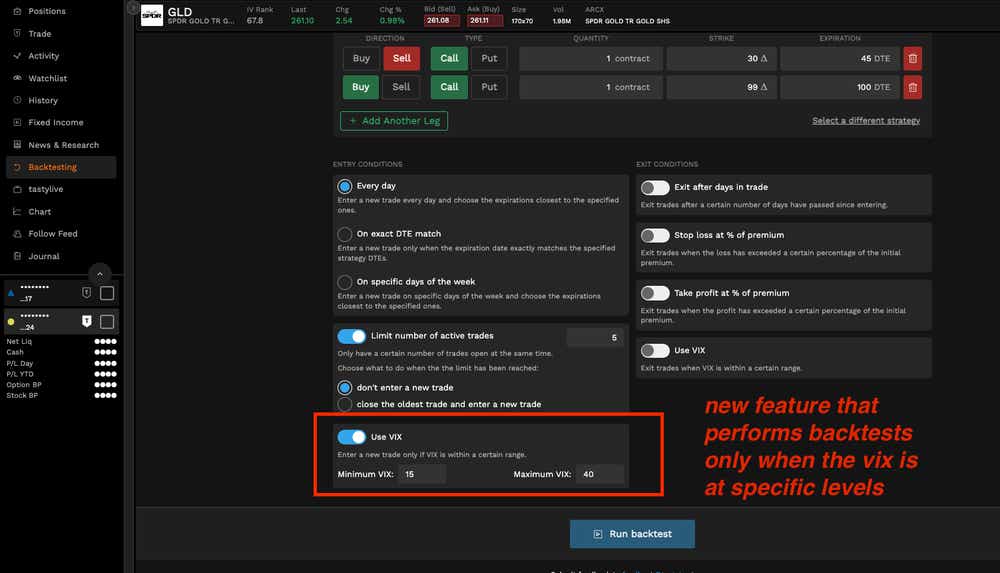Open the Backtesting page
1000x573 pixels.
click(52, 167)
